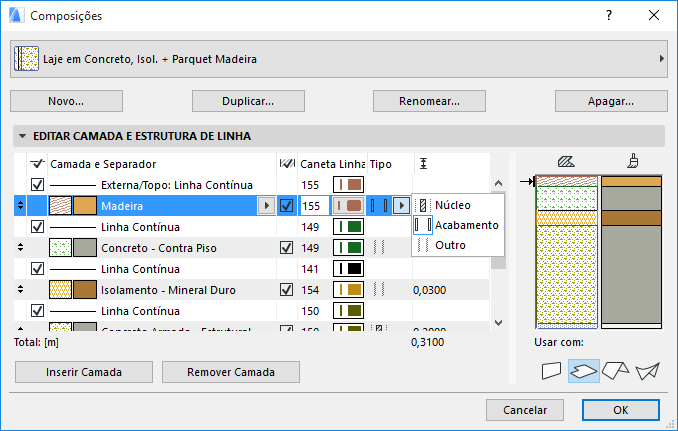Click the cut fill hatch preview icon
Image resolution: width=678 pixels, height=431 pixels.
[566, 161]
